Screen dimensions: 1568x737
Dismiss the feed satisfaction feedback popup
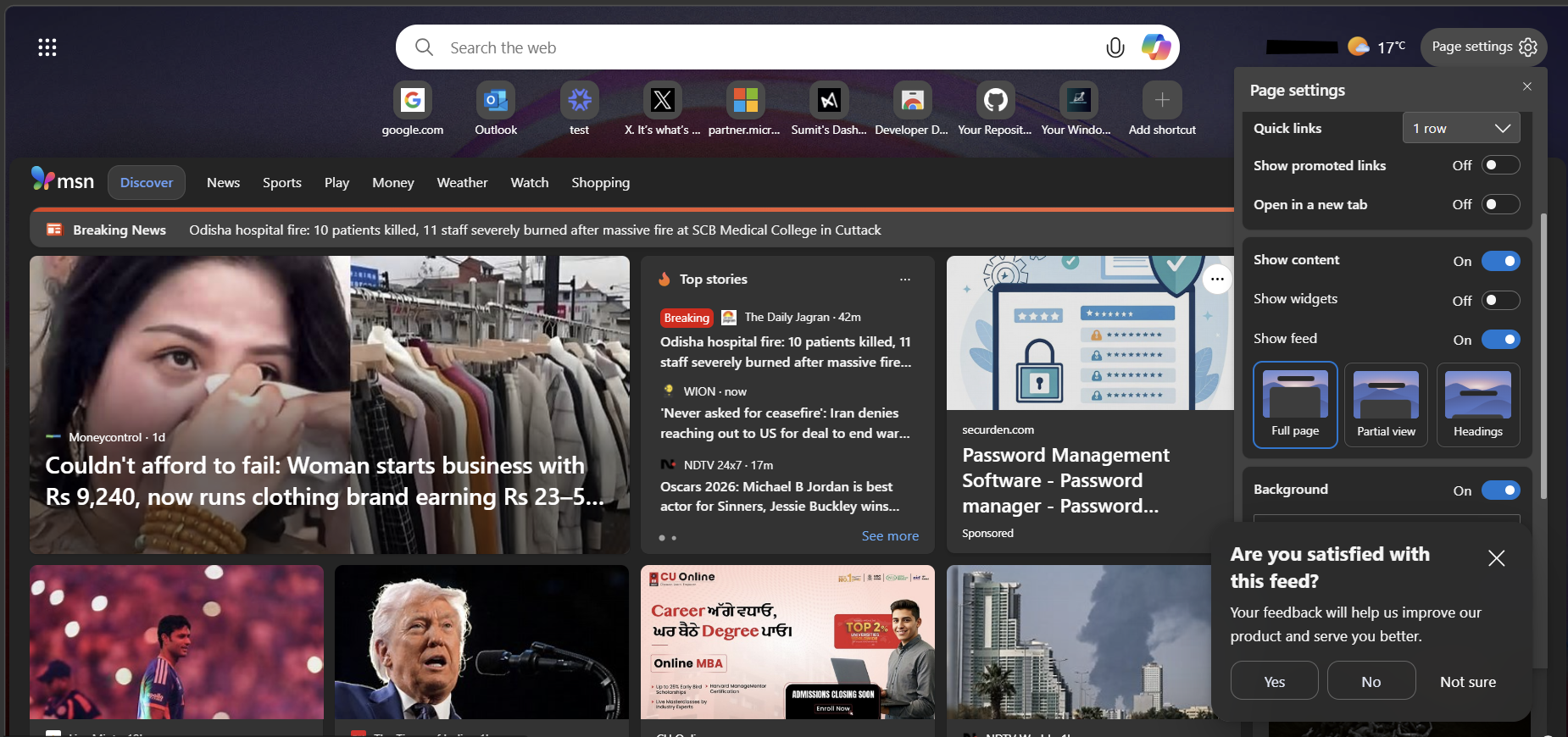pos(1497,558)
